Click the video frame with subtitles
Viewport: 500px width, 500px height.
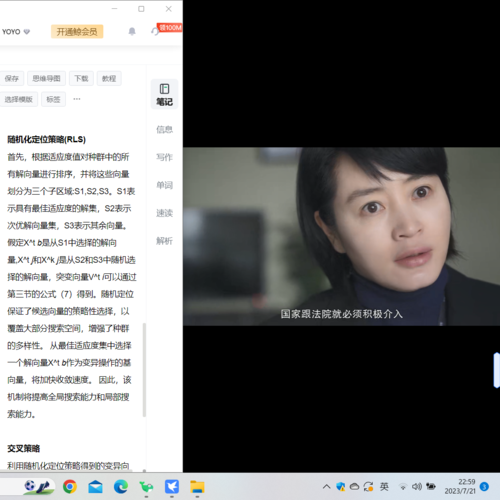(x=341, y=236)
